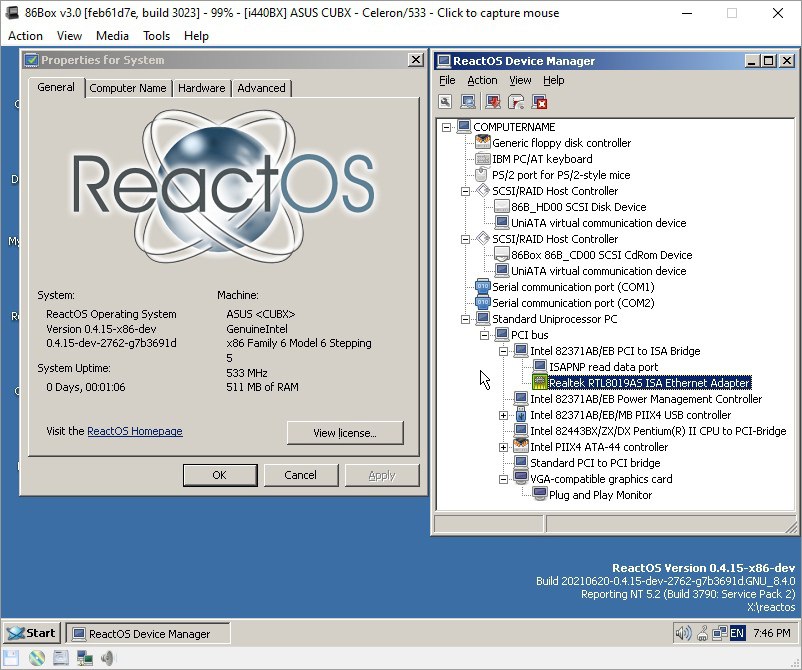The width and height of the screenshot is (802, 670).
Task: Select Intel 82371AB/EB Power Management Controller
Action: click(x=646, y=398)
